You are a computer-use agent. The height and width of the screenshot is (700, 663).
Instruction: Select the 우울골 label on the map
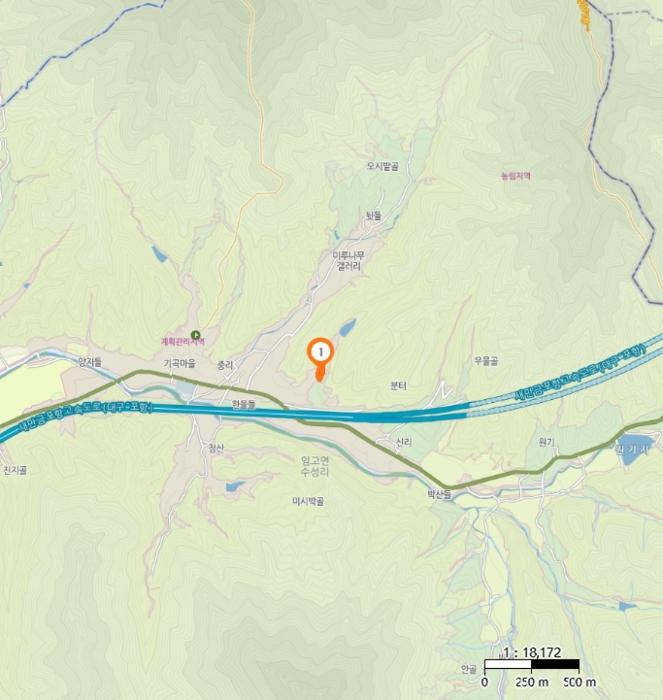point(486,361)
